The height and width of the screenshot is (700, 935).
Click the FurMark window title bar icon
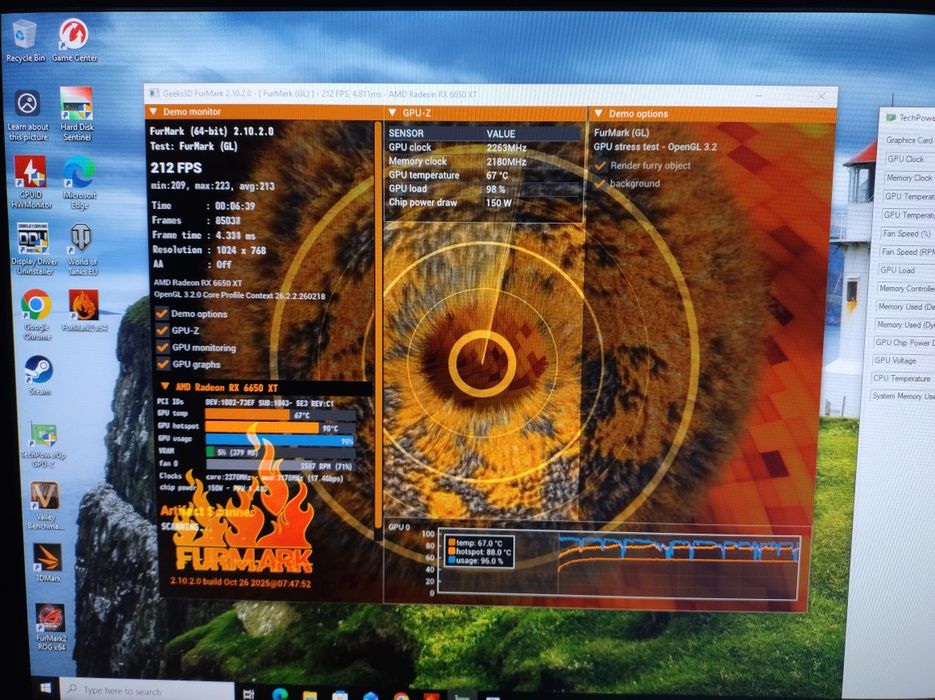(154, 93)
